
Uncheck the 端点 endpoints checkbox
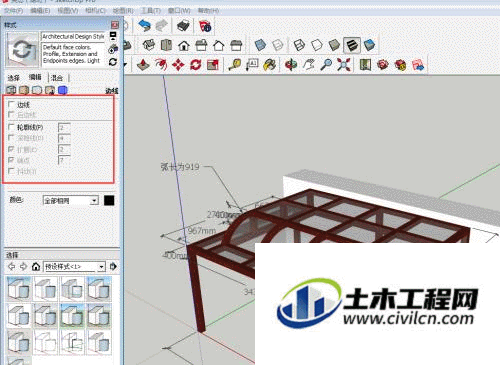tap(11, 160)
